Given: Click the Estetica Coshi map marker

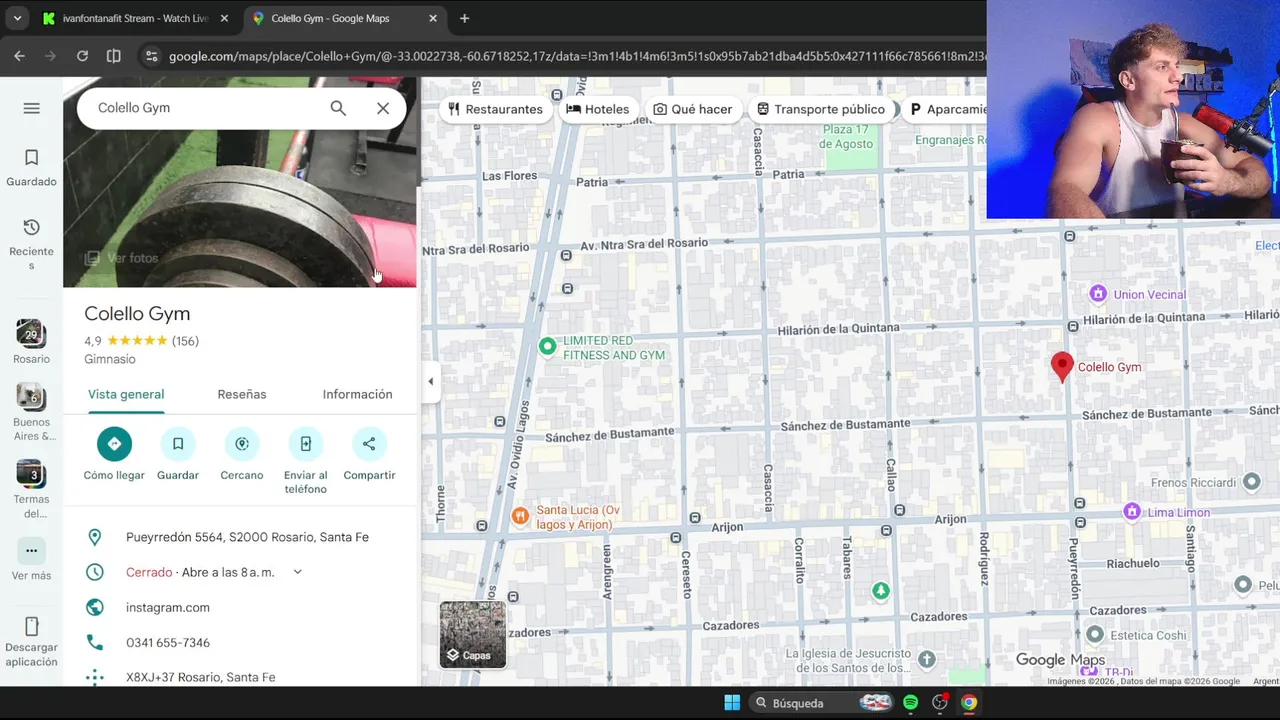Looking at the screenshot, I should (x=1095, y=634).
